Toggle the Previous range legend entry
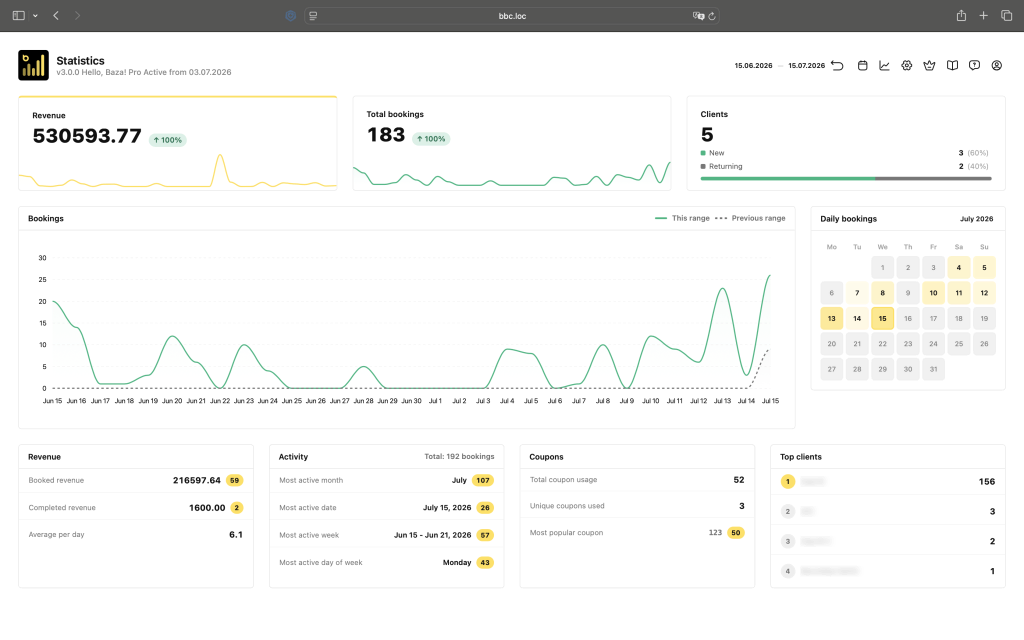 [750, 218]
